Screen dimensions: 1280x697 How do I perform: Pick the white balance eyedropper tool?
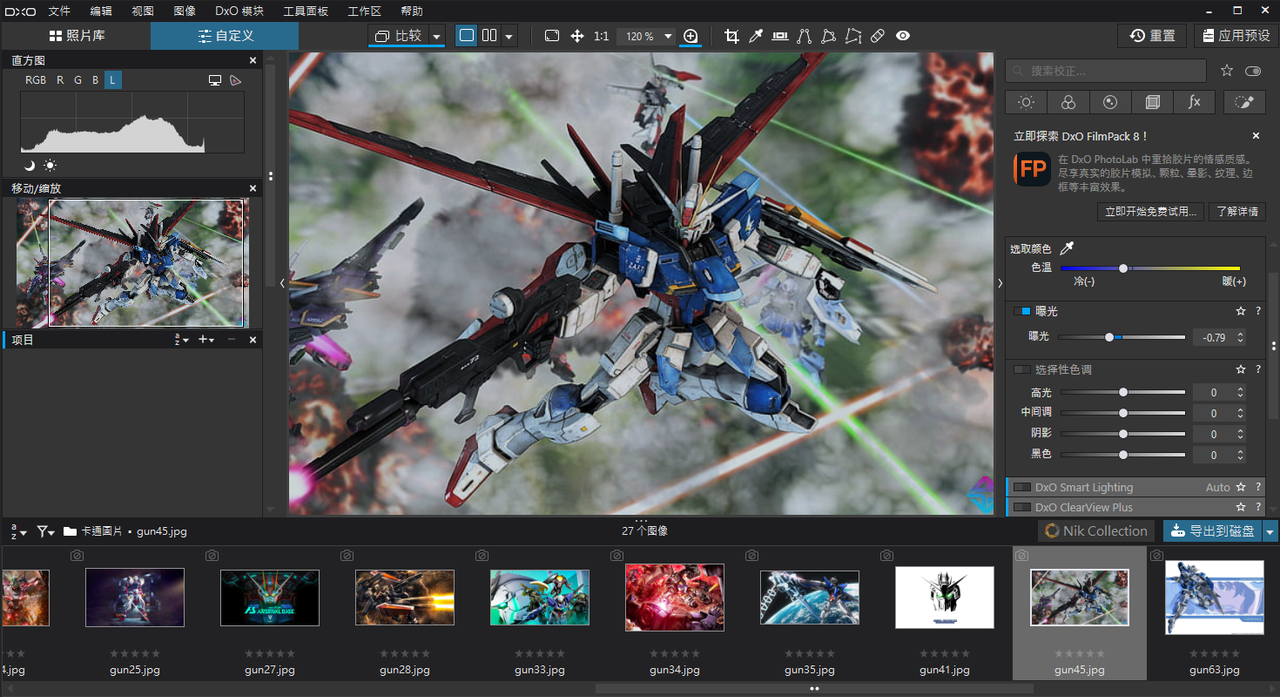tap(756, 36)
